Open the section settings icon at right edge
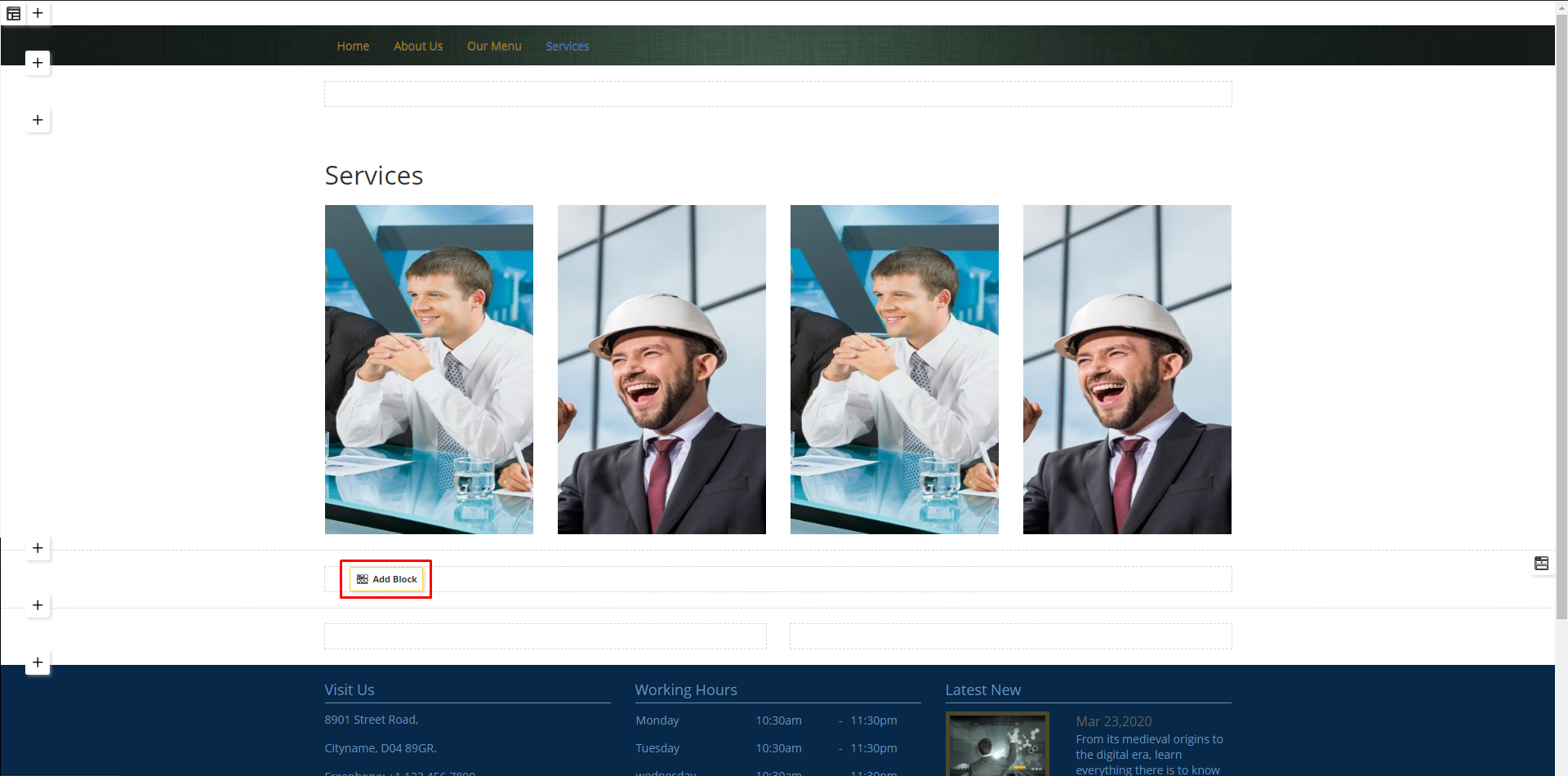 1541,564
